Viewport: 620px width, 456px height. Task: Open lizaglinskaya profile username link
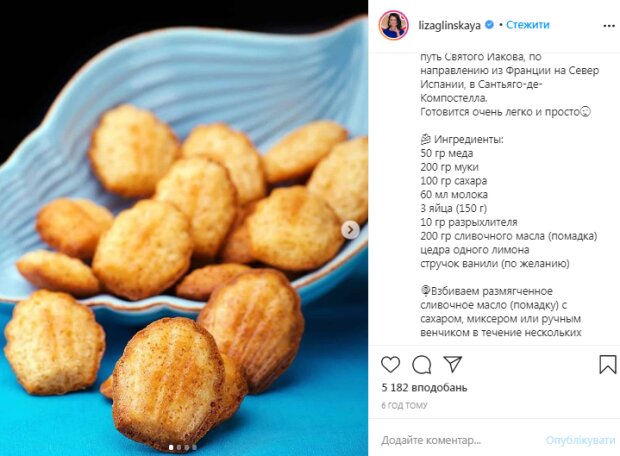pyautogui.click(x=450, y=25)
